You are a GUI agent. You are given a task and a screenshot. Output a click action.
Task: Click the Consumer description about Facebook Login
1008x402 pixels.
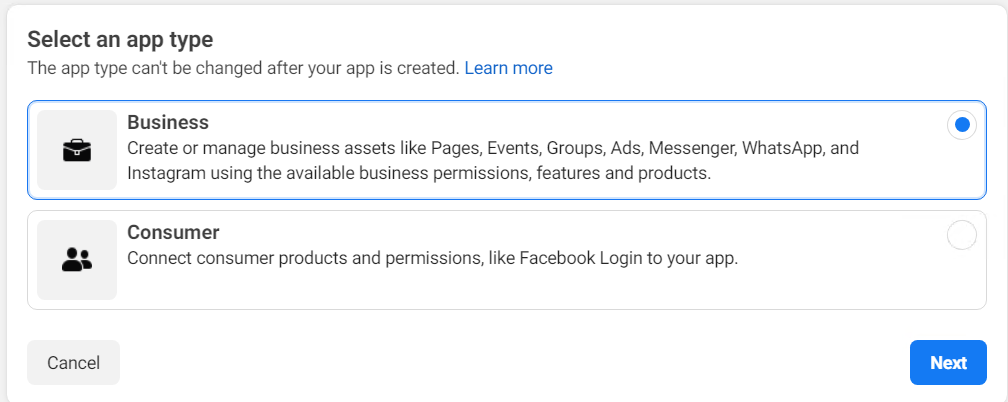[x=432, y=258]
